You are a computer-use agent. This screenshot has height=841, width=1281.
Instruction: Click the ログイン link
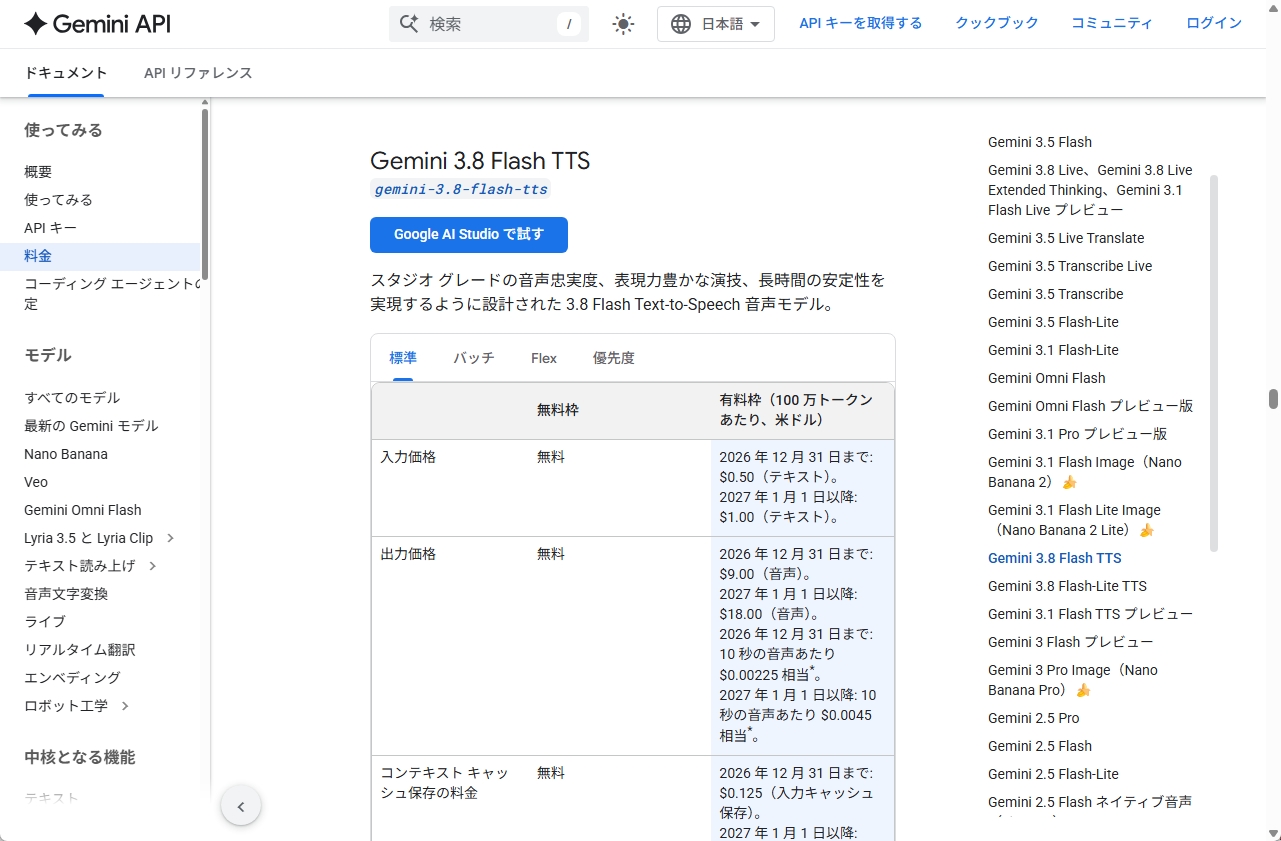click(1214, 23)
